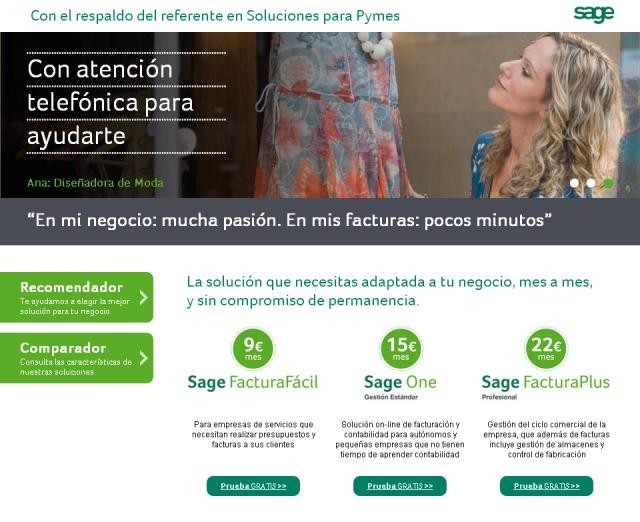
Task: Select the second carousel slide dot
Action: click(591, 183)
